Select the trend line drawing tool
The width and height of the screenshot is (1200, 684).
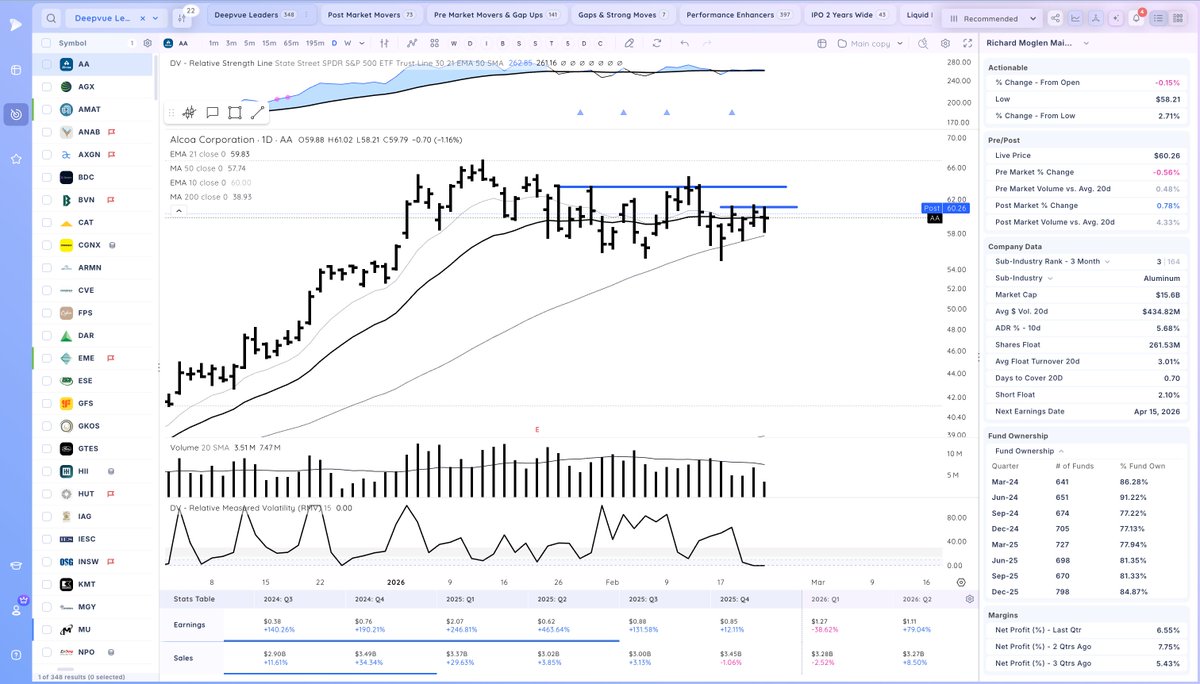click(257, 113)
